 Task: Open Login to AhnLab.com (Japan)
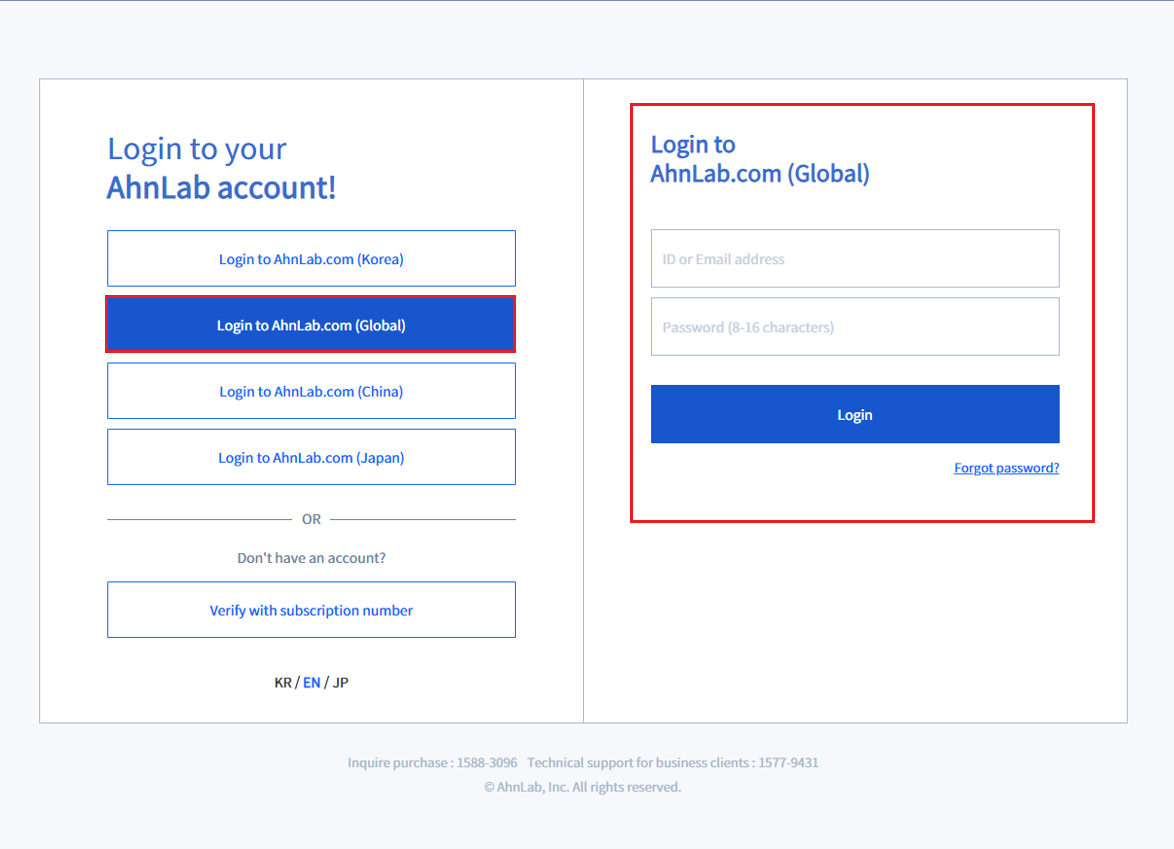[x=311, y=457]
